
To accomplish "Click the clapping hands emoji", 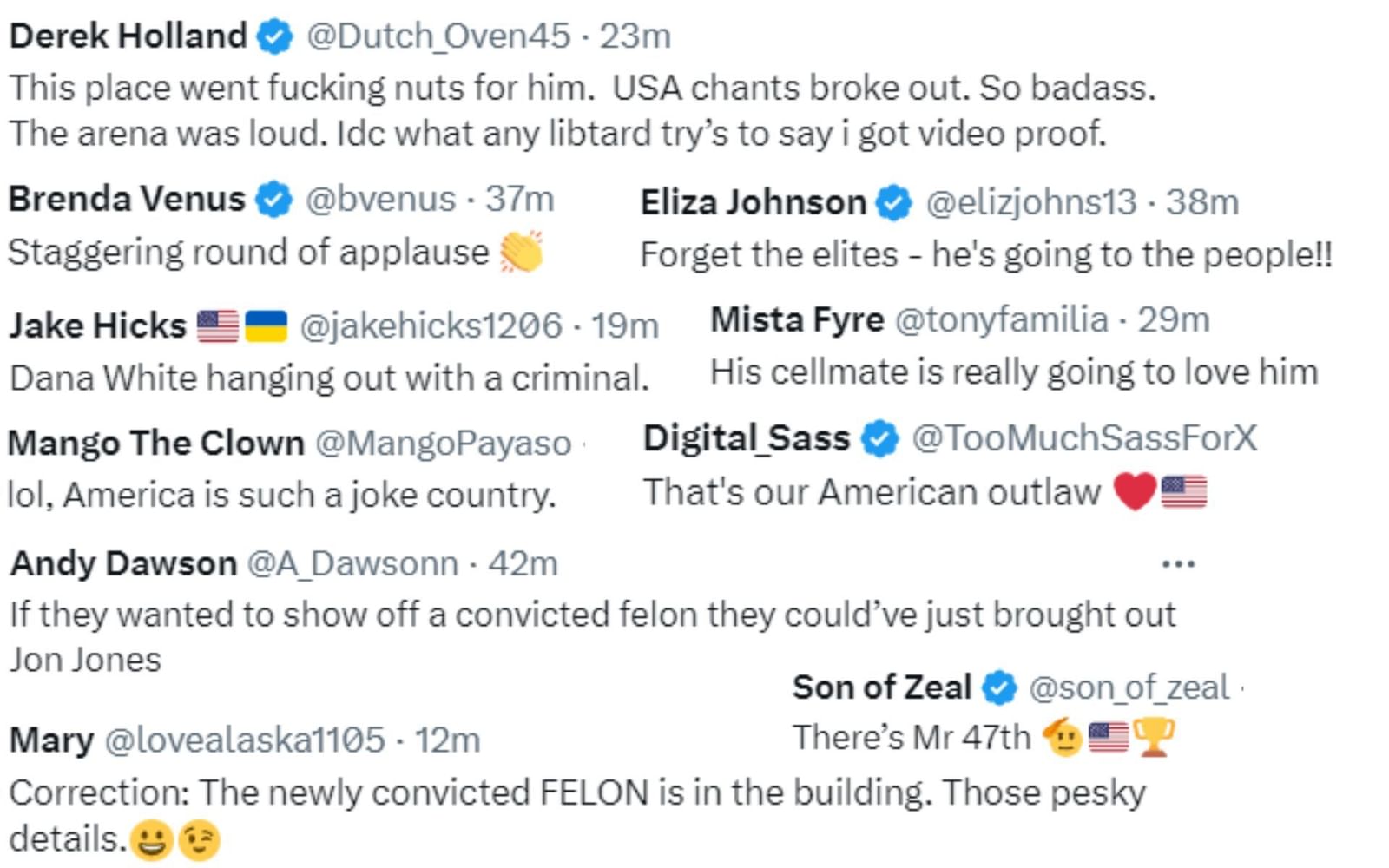I will [x=521, y=253].
